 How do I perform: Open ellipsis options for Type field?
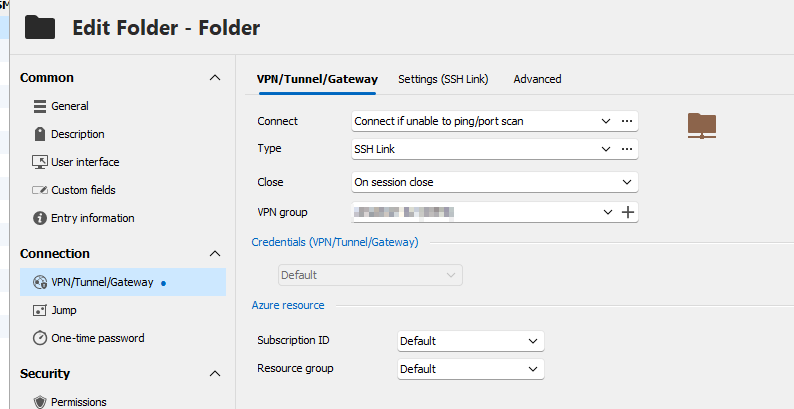[x=627, y=149]
